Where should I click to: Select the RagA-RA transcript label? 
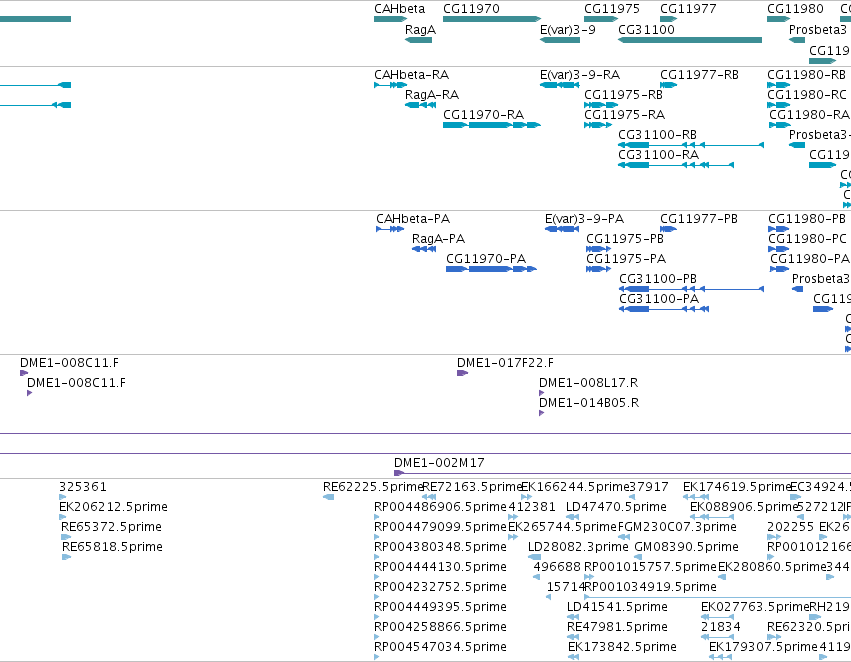[432, 95]
